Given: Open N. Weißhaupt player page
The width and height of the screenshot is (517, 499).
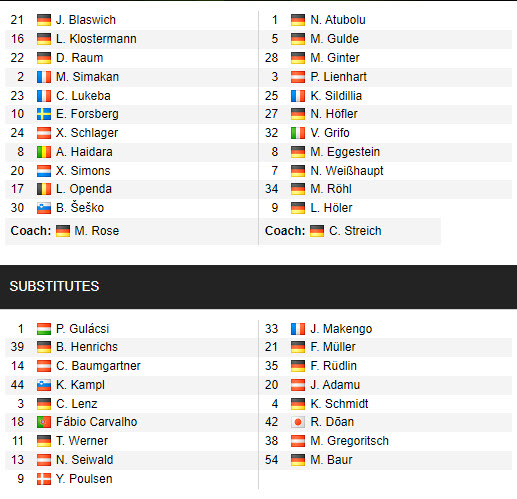Looking at the screenshot, I should click(x=347, y=171).
